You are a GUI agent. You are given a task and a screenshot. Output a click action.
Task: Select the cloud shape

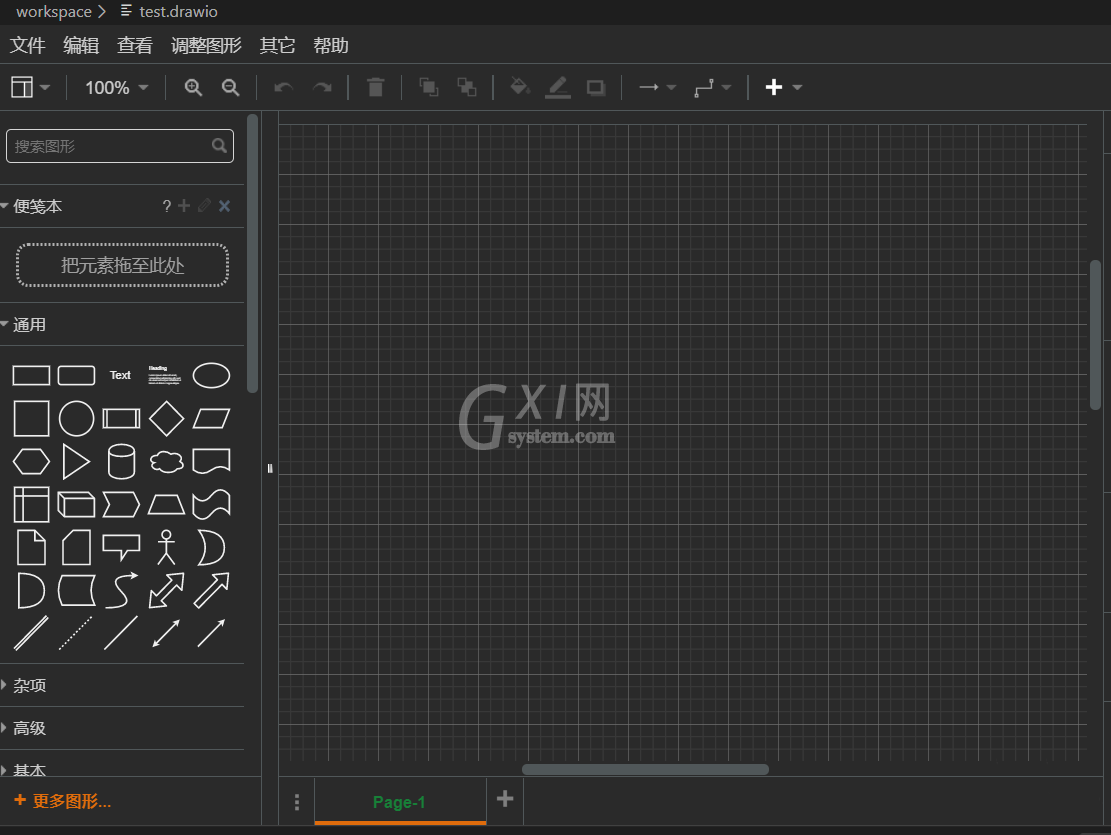[x=167, y=461]
